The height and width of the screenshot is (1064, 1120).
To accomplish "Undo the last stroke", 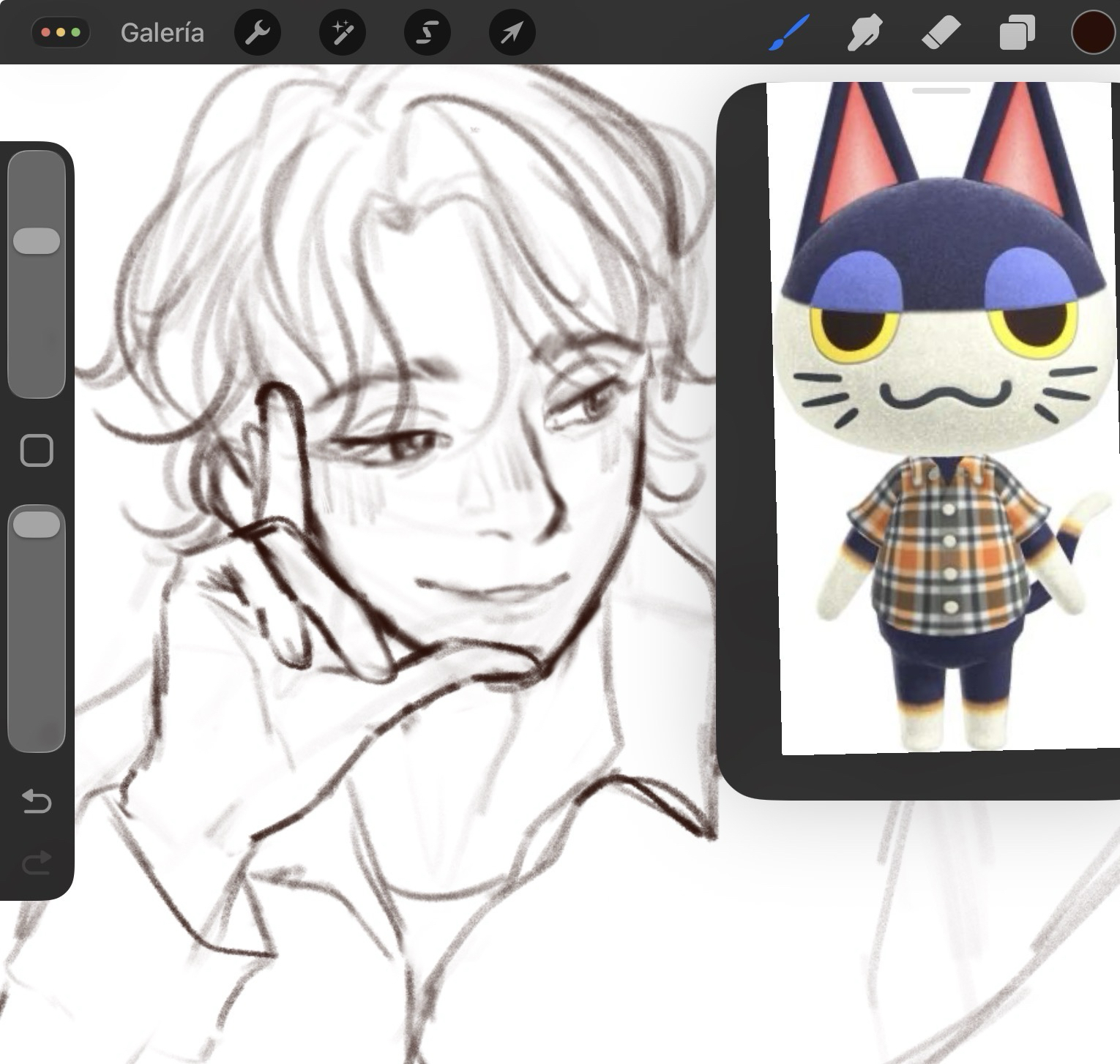I will 37,802.
